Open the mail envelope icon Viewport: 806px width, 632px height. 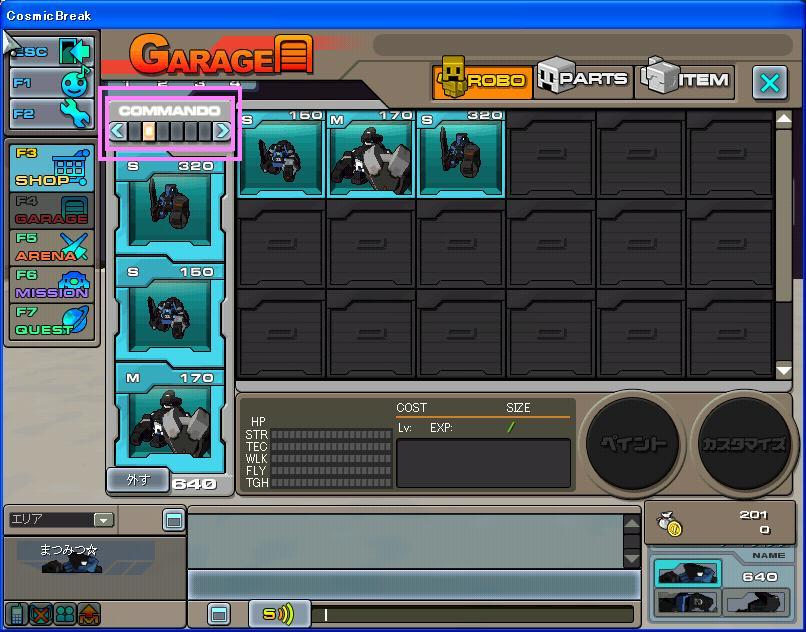89,613
